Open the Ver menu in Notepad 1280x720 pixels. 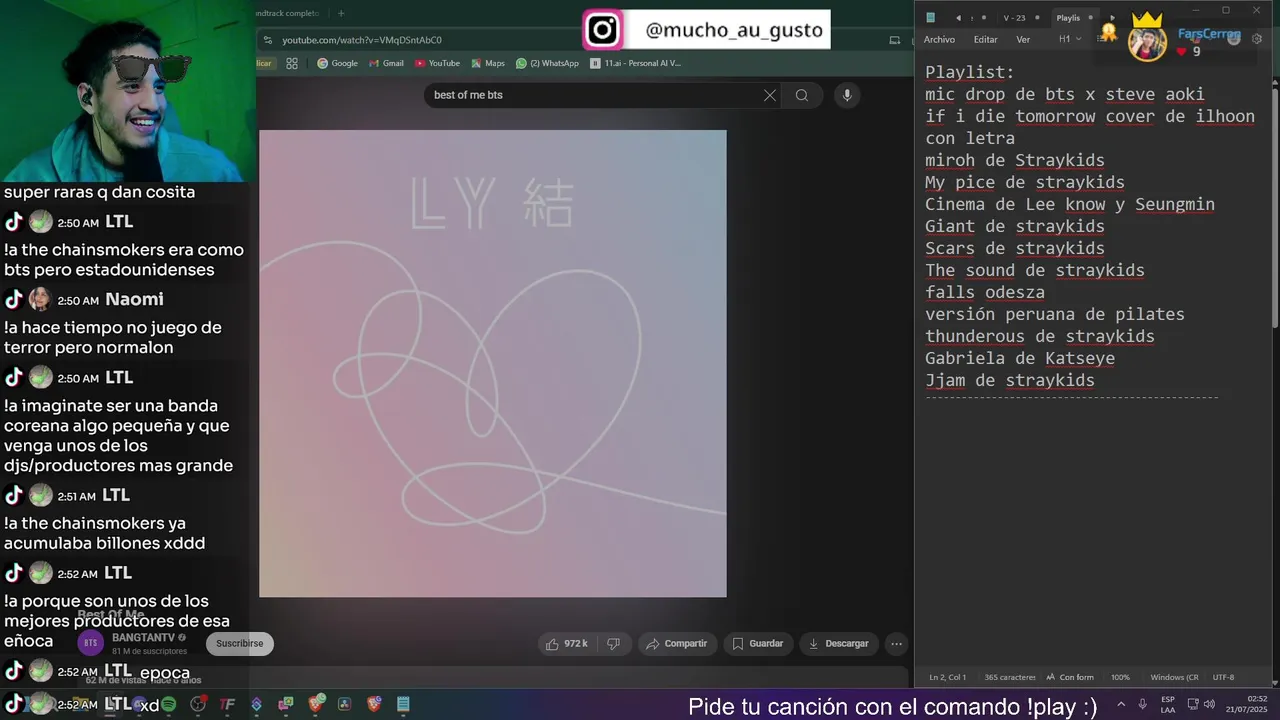[1023, 39]
